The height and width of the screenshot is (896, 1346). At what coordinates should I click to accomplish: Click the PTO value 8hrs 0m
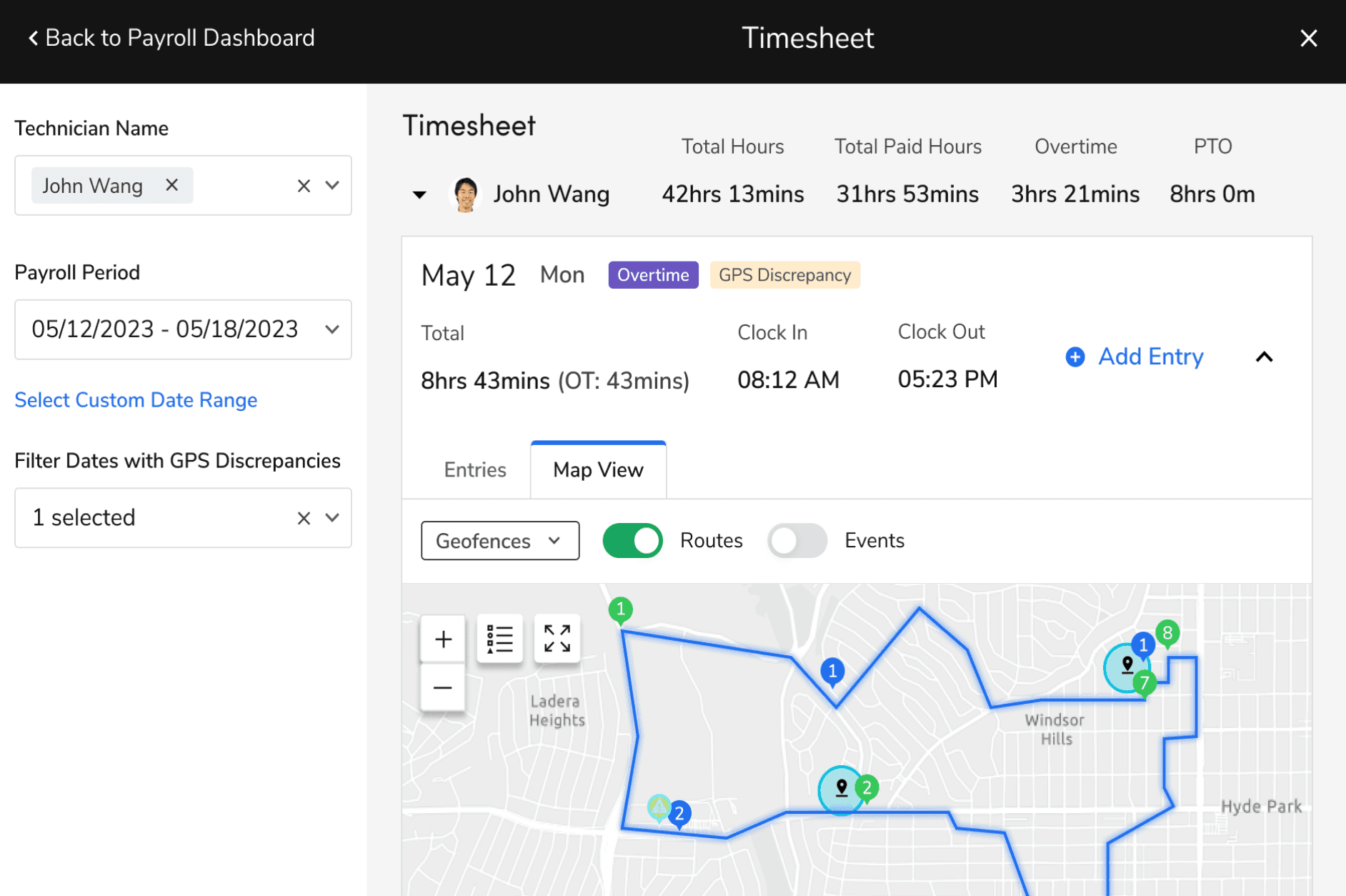(1212, 194)
